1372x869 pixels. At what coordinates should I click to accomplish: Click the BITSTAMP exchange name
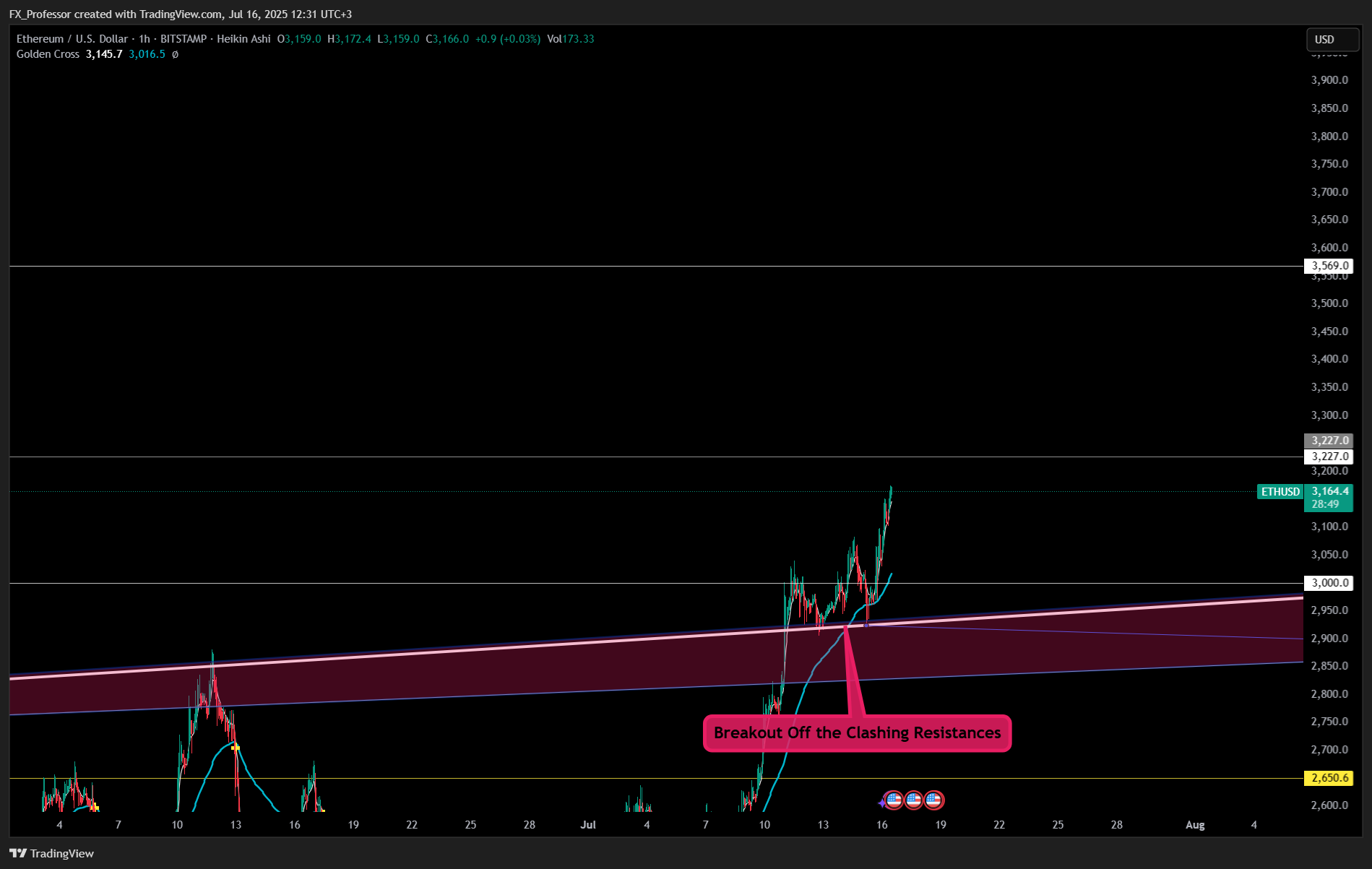click(x=184, y=39)
